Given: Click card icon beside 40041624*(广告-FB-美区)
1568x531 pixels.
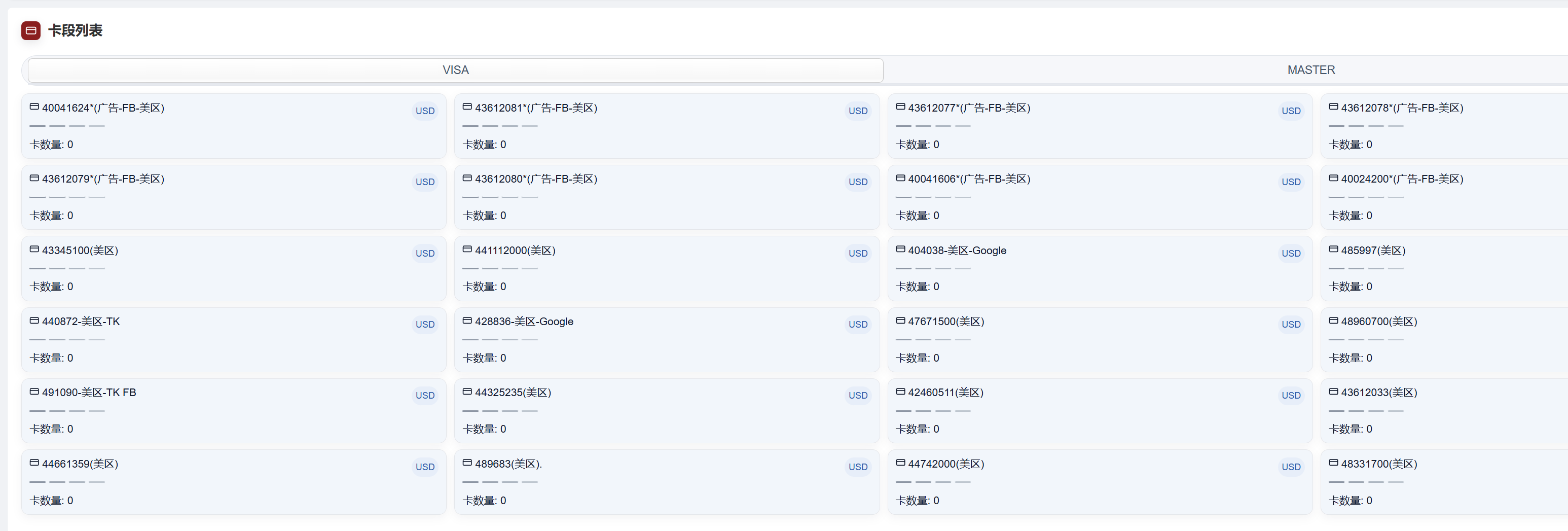Looking at the screenshot, I should (34, 107).
